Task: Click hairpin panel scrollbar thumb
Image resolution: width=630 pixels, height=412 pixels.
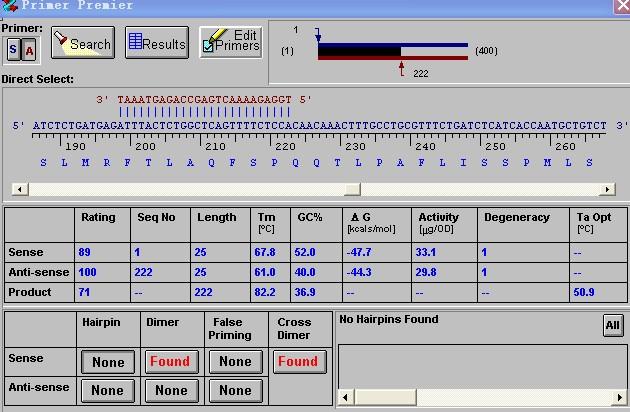Action: (385, 398)
